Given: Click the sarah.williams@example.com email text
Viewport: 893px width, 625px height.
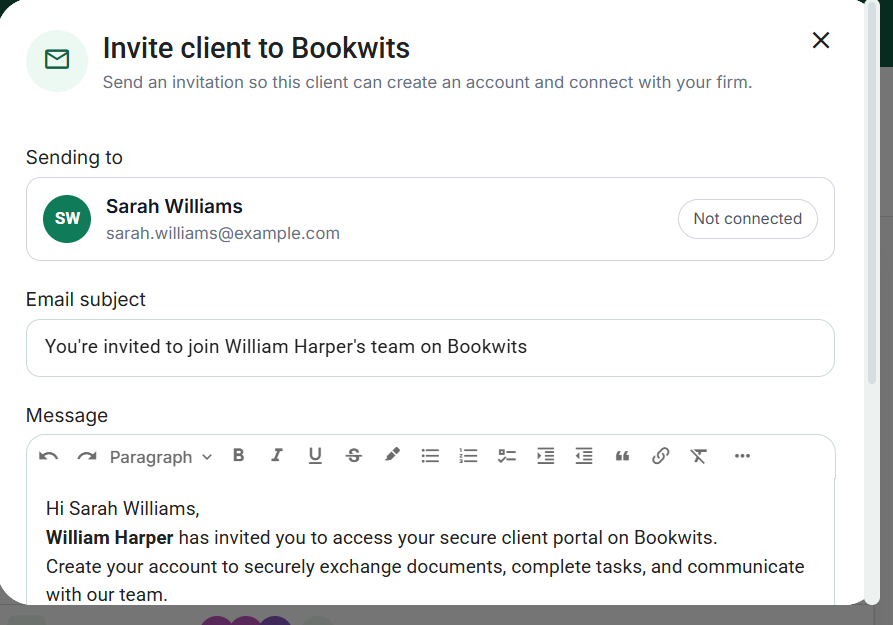Looking at the screenshot, I should tap(223, 234).
